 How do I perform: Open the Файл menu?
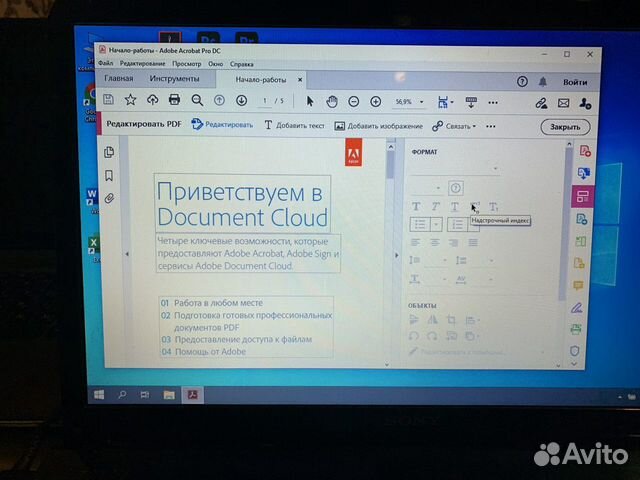click(x=105, y=63)
